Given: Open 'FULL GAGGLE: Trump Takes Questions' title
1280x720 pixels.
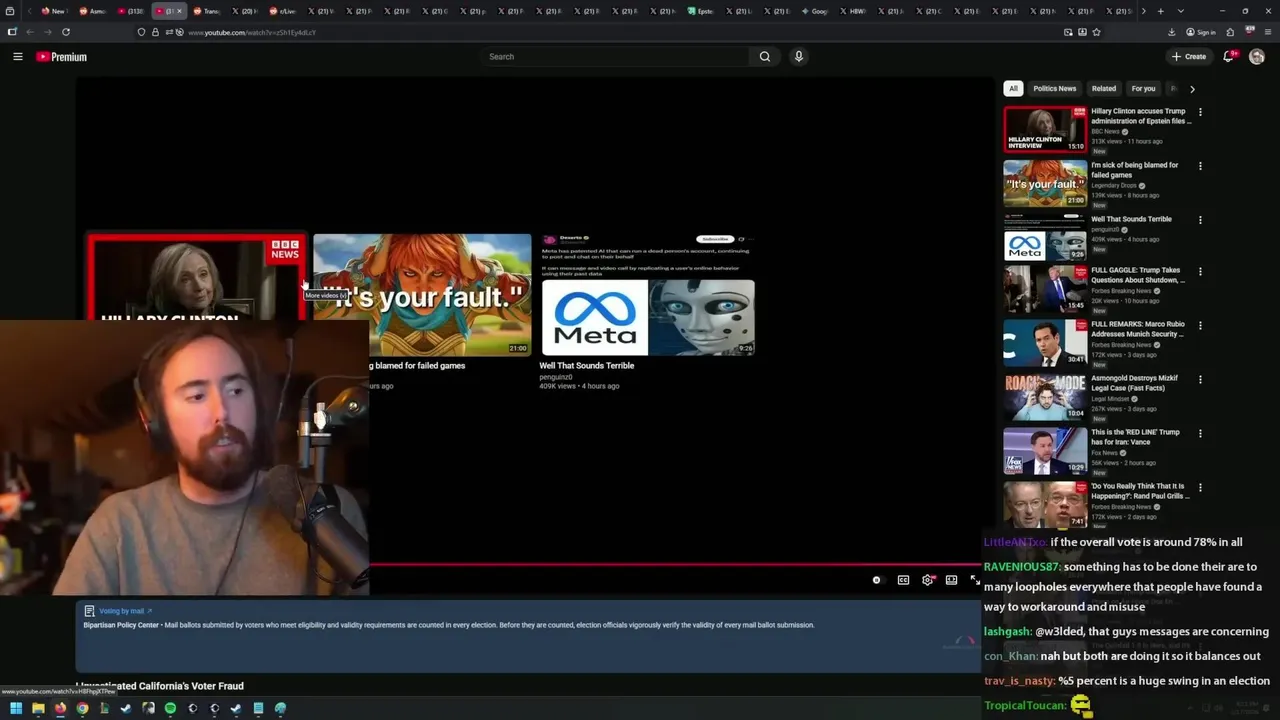Looking at the screenshot, I should coord(1138,275).
